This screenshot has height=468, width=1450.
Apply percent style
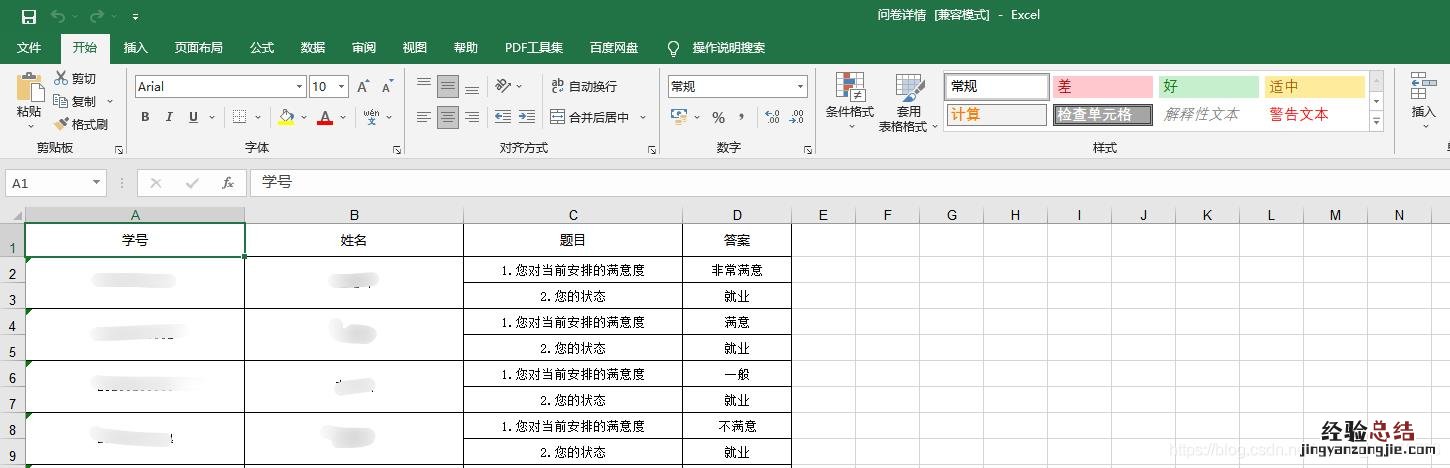pyautogui.click(x=718, y=117)
